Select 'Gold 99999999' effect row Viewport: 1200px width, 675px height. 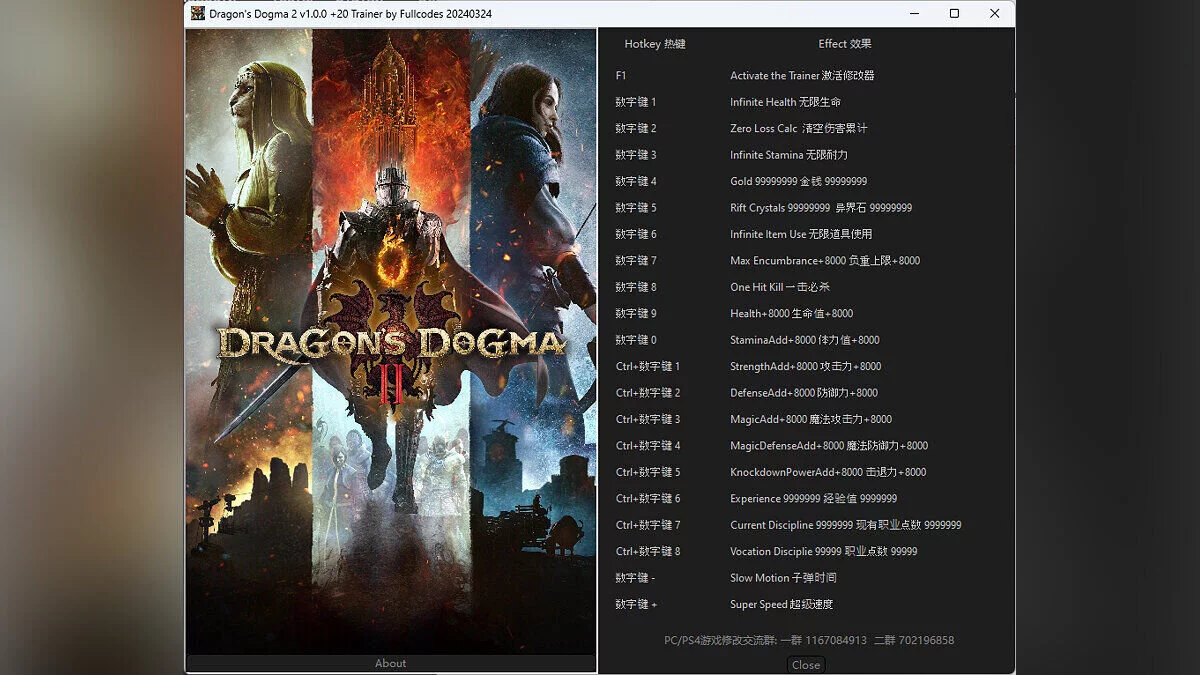click(x=798, y=181)
